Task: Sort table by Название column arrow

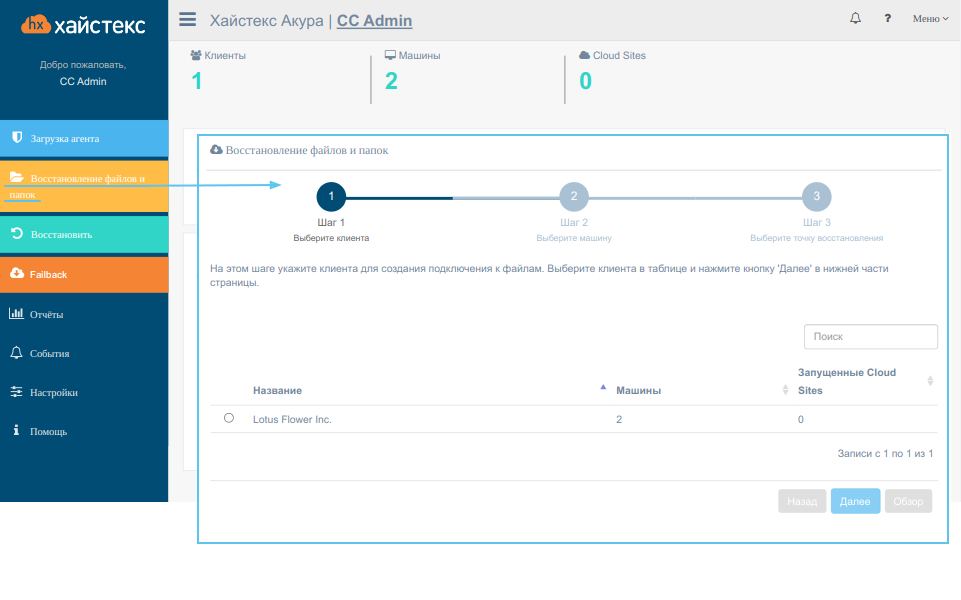Action: click(x=603, y=387)
